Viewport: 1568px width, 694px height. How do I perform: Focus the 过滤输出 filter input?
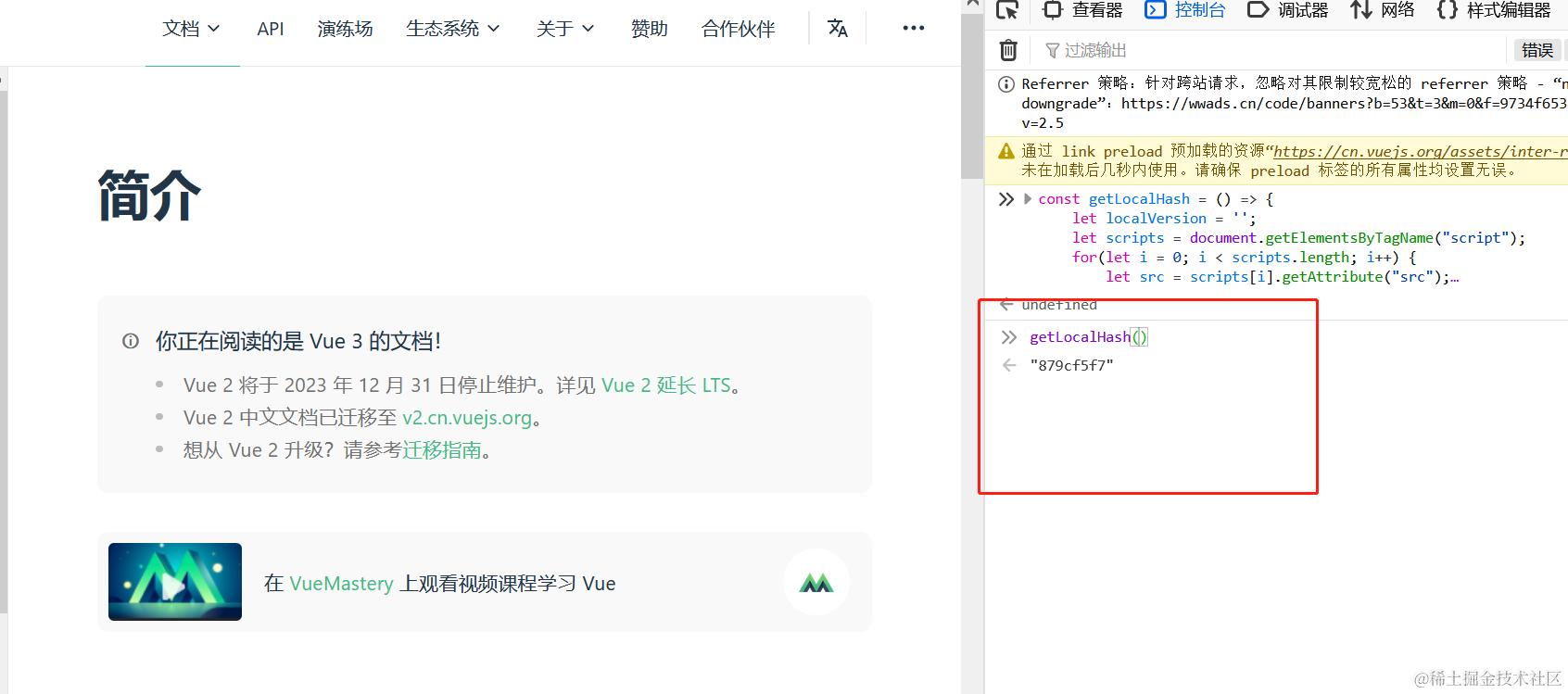pyautogui.click(x=1270, y=50)
